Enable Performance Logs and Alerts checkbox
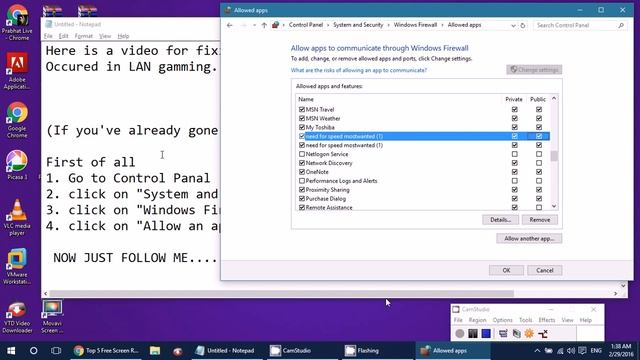The image size is (640, 360). [302, 181]
